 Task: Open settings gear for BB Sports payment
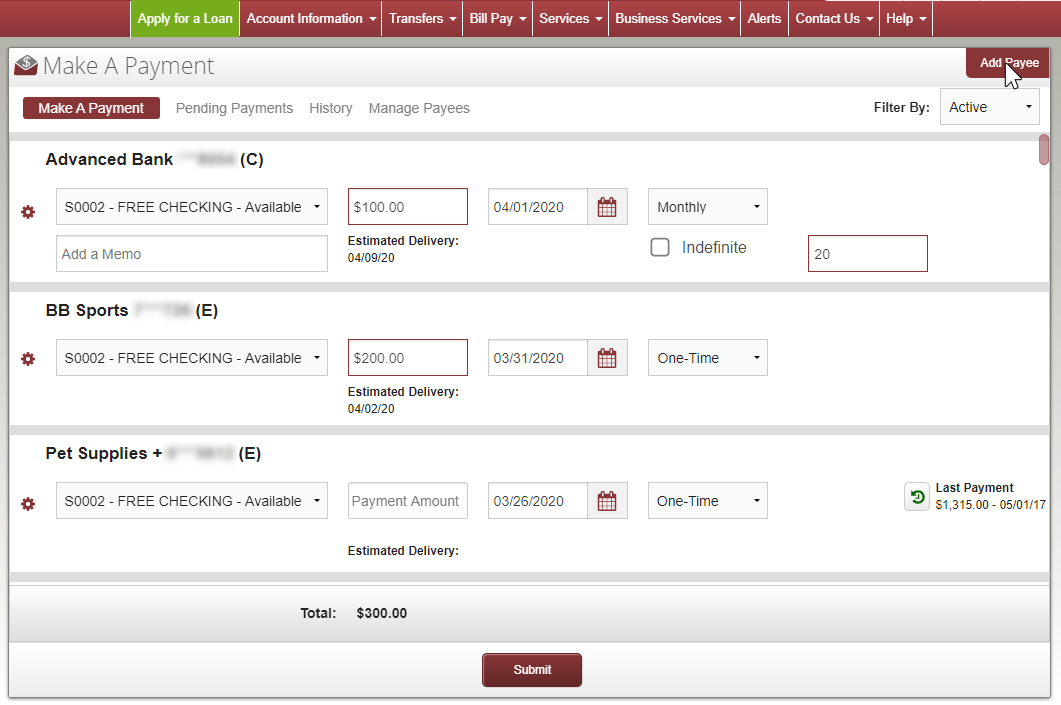click(27, 358)
